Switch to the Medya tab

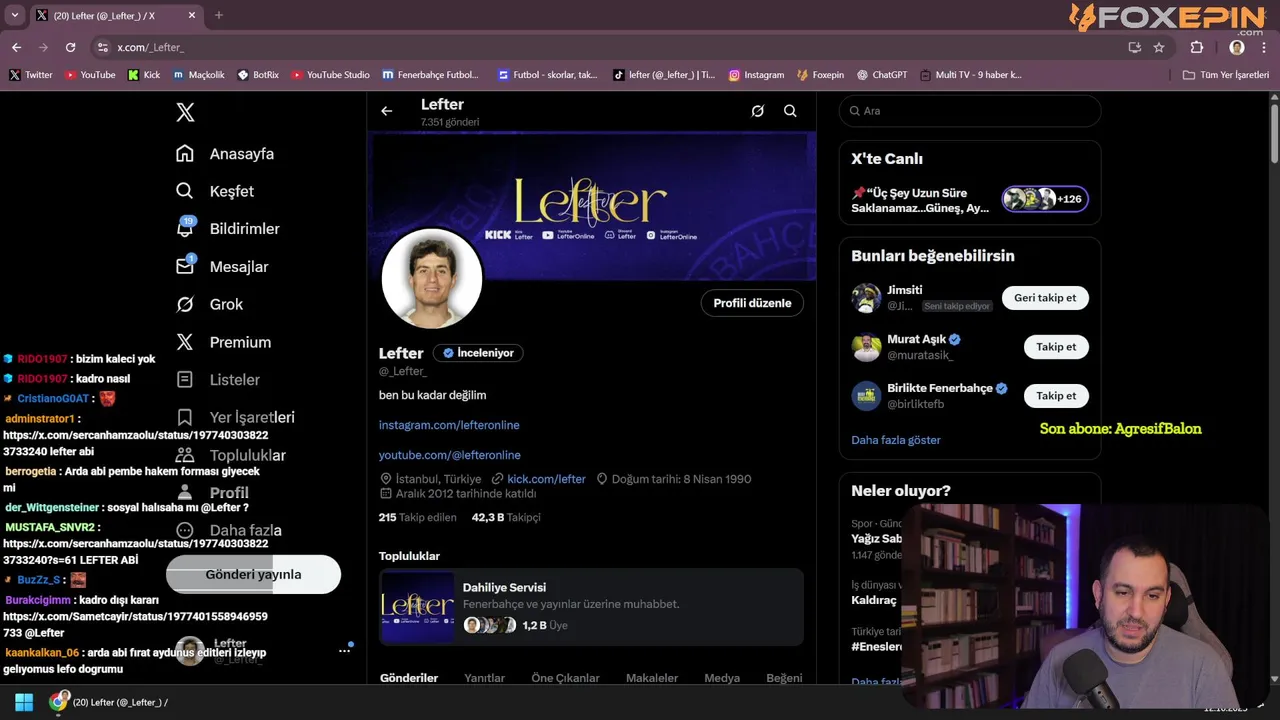pyautogui.click(x=722, y=678)
